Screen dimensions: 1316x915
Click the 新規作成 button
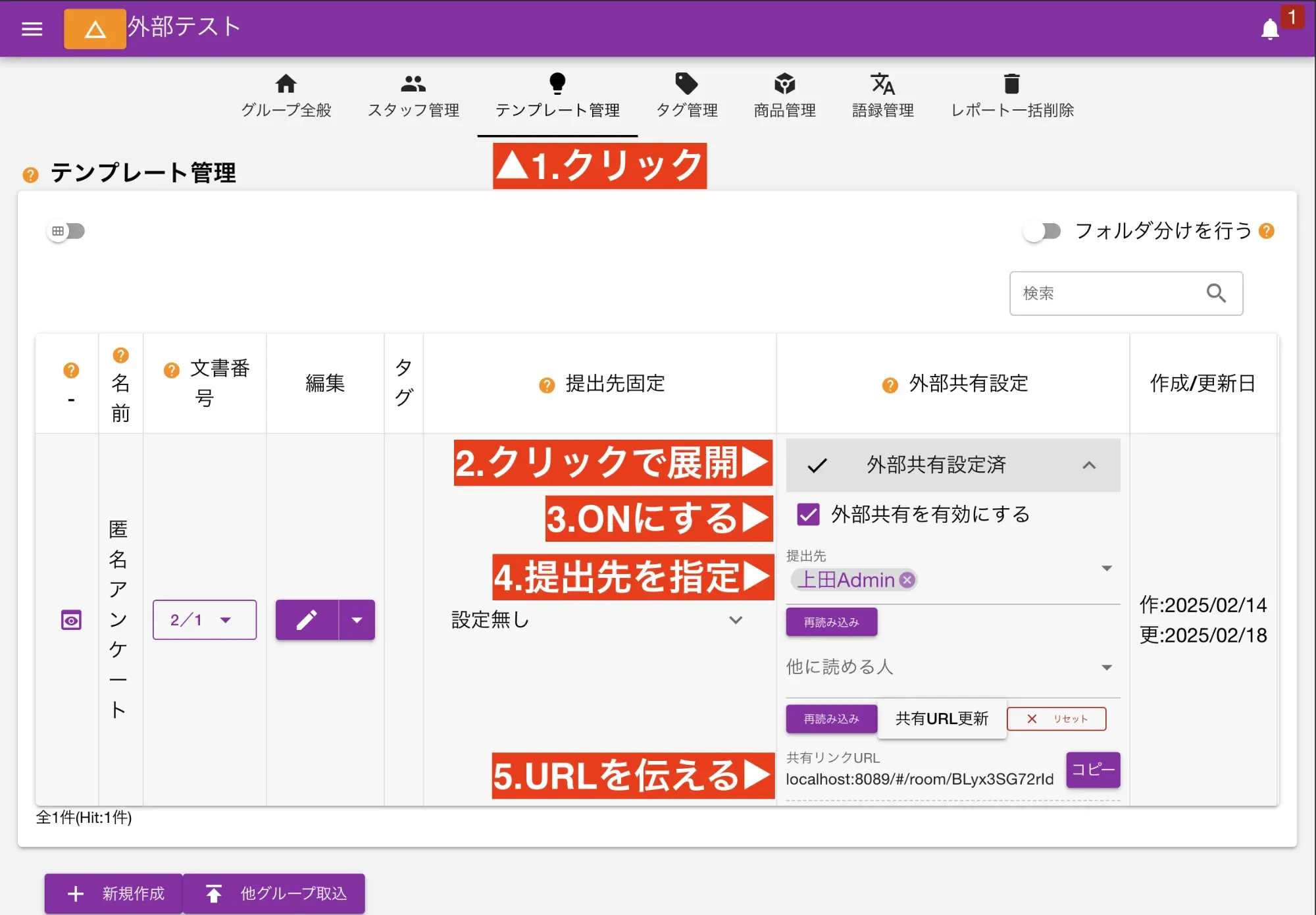pos(113,893)
